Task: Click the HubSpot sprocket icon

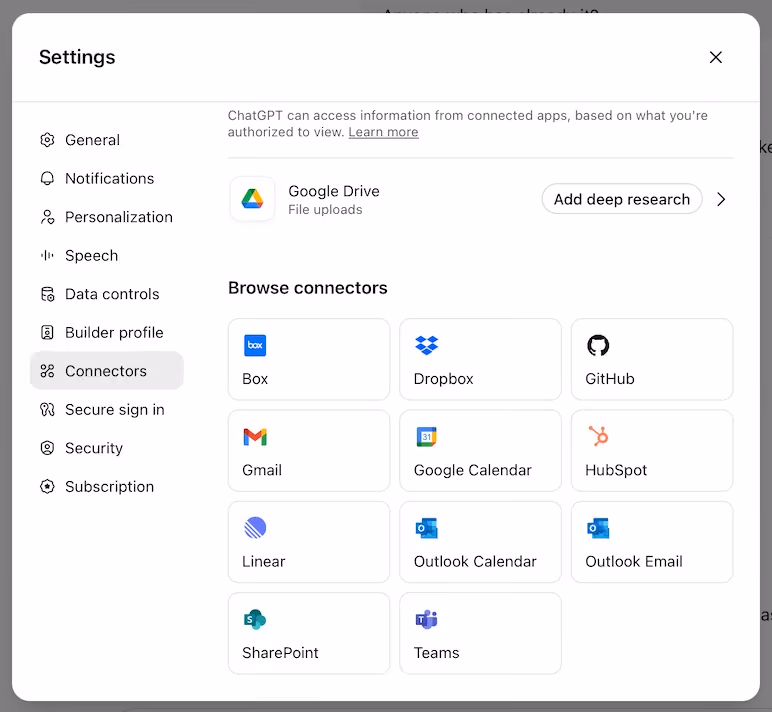Action: [598, 436]
